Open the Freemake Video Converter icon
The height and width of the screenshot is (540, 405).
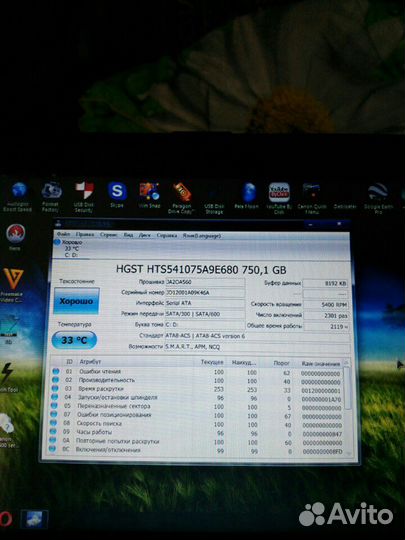coord(12,286)
